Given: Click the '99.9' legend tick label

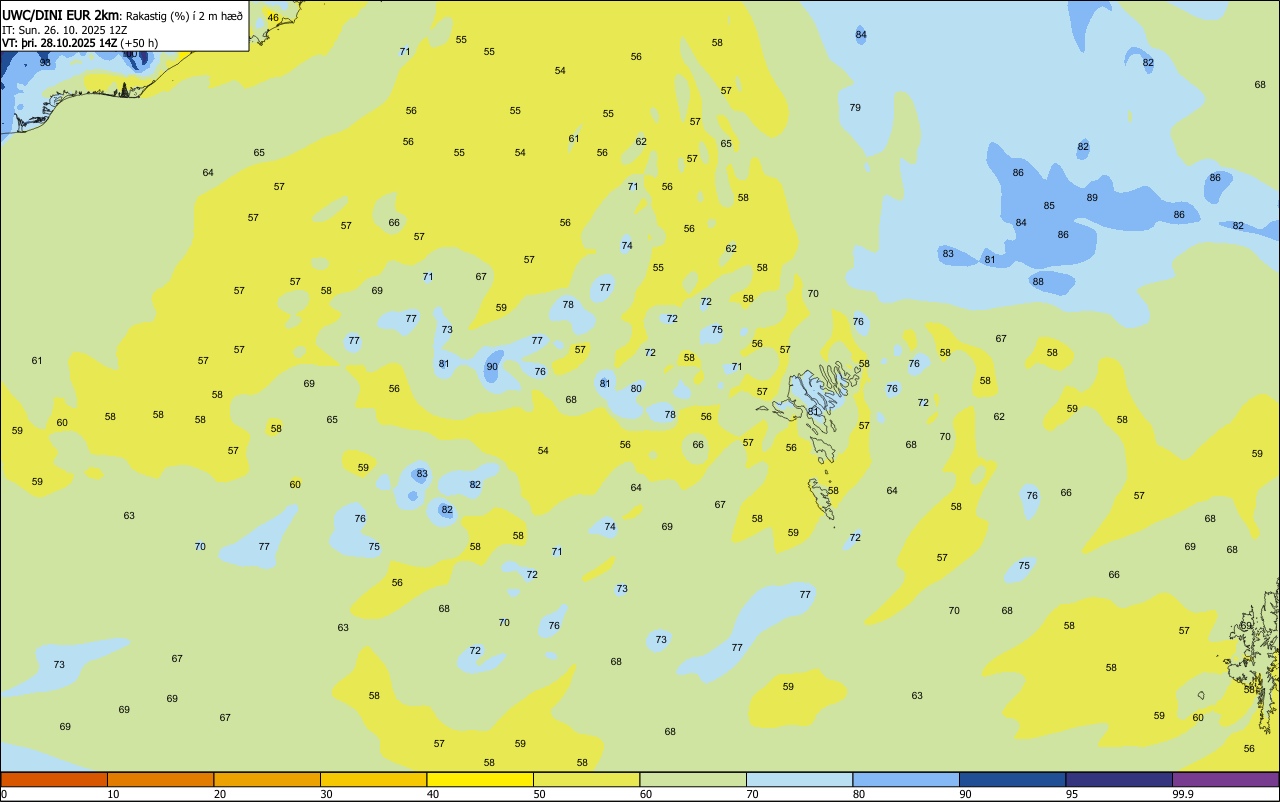Looking at the screenshot, I should coord(1183,794).
